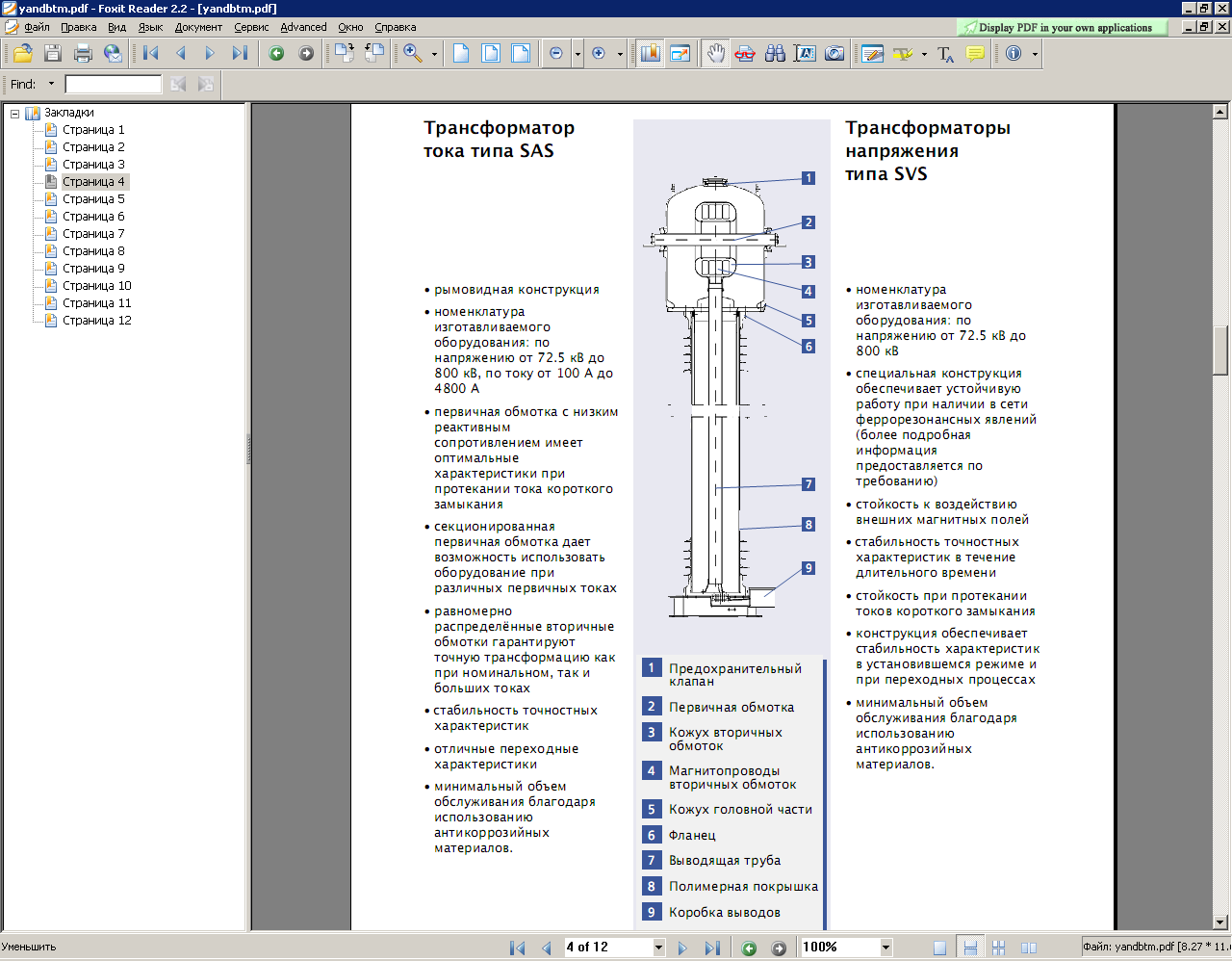The height and width of the screenshot is (961, 1232).
Task: Click the zoom in plus button
Action: point(599,54)
